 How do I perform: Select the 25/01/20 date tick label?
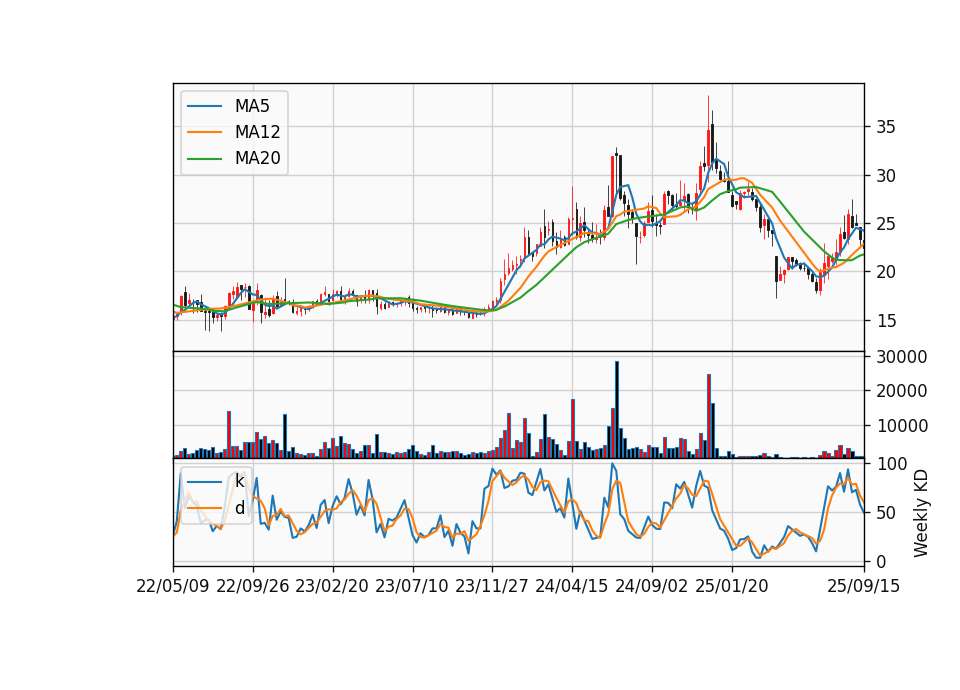click(732, 586)
